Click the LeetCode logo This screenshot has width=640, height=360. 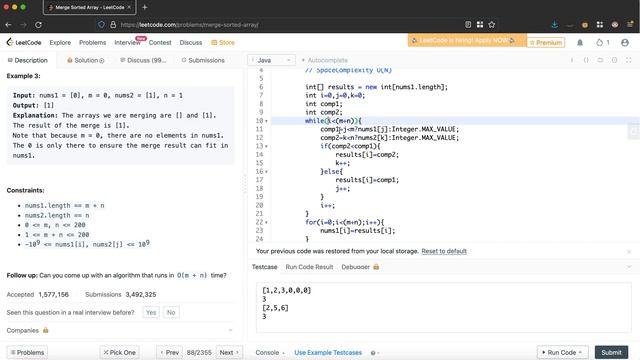pos(24,42)
